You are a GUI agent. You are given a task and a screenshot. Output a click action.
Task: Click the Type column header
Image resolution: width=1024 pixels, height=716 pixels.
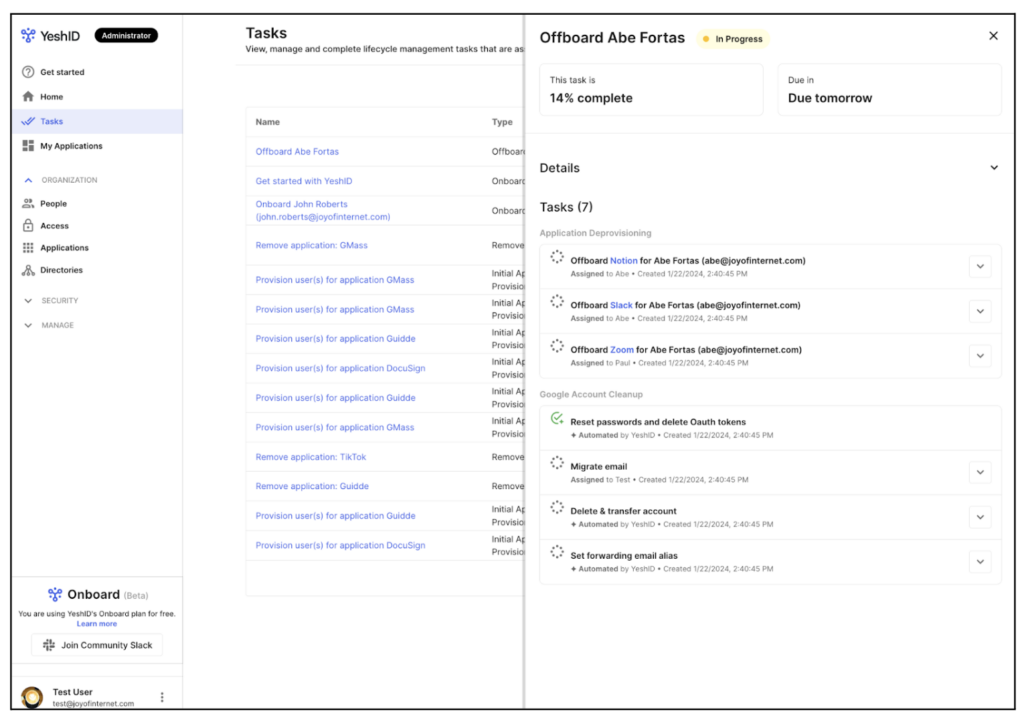tap(502, 122)
